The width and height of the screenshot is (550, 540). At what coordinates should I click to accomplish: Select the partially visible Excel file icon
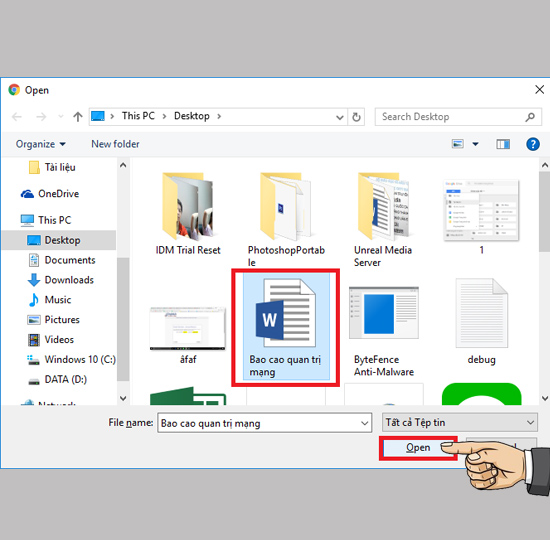click(x=188, y=396)
